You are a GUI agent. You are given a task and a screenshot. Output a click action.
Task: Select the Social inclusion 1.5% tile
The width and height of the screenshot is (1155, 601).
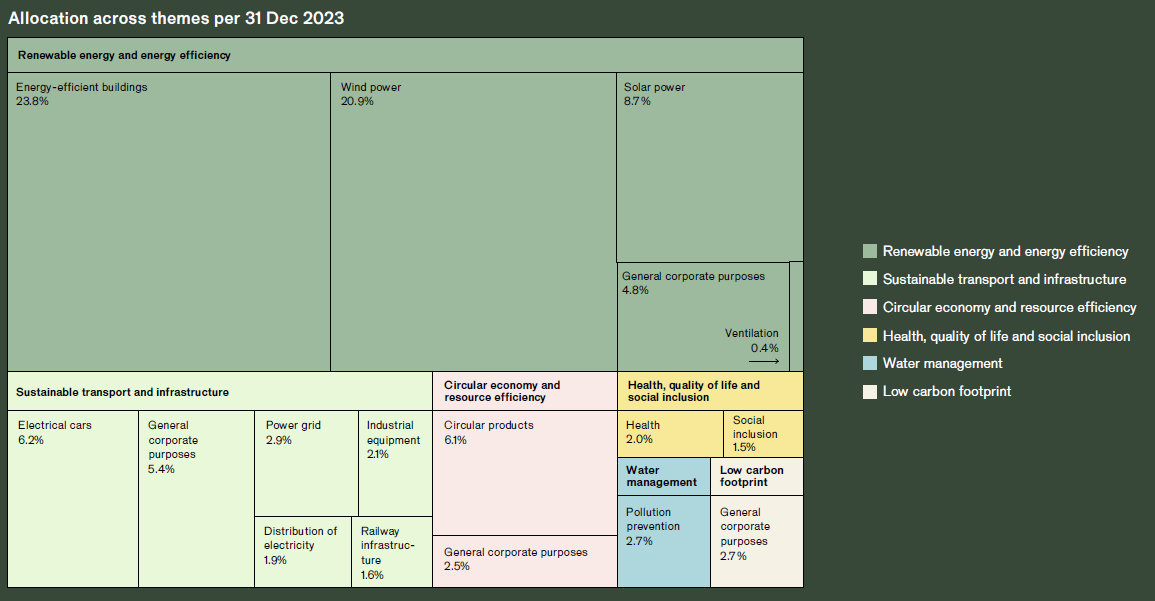pos(763,433)
